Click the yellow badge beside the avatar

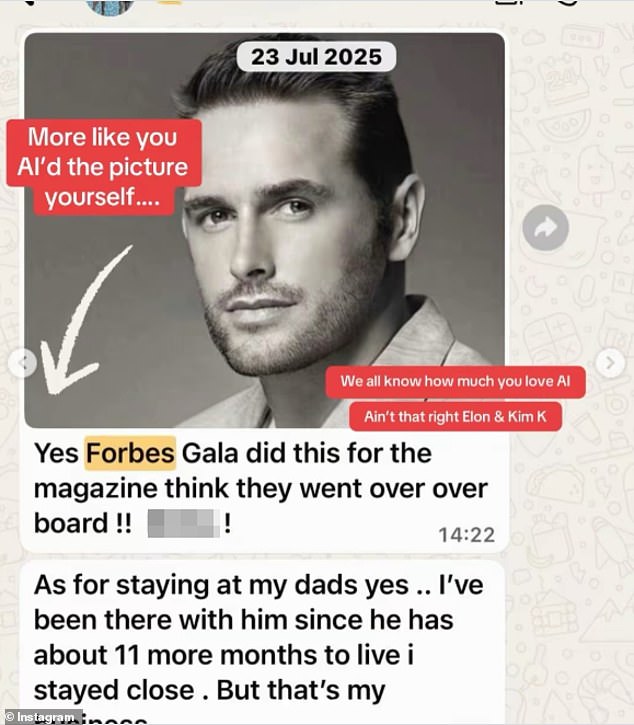tap(170, 2)
